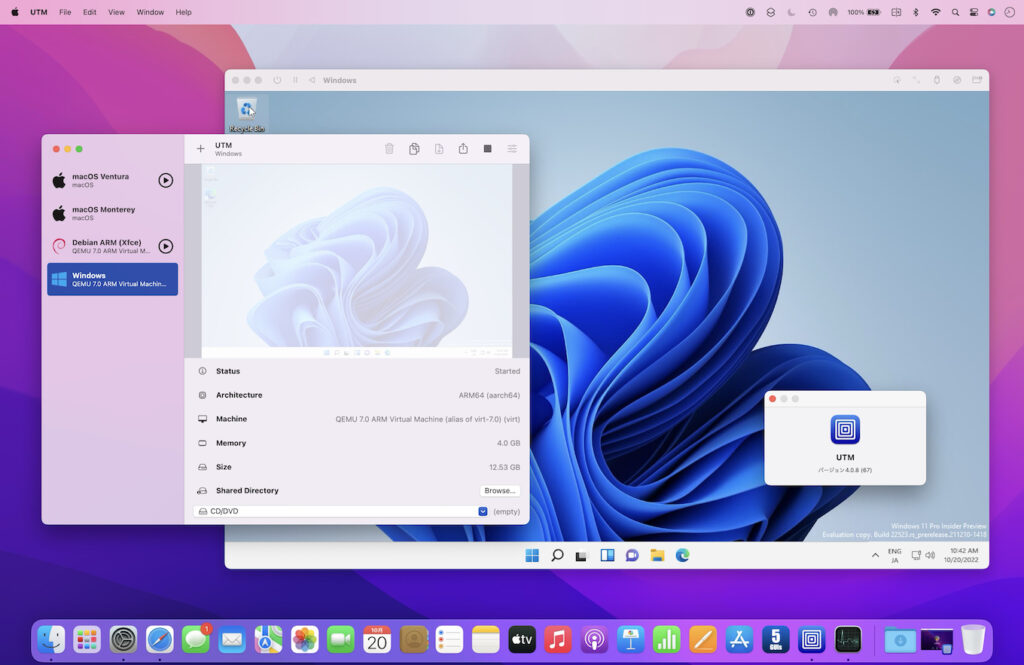Click the power icon in the VM window toolbar
This screenshot has height=665, width=1024.
click(277, 80)
